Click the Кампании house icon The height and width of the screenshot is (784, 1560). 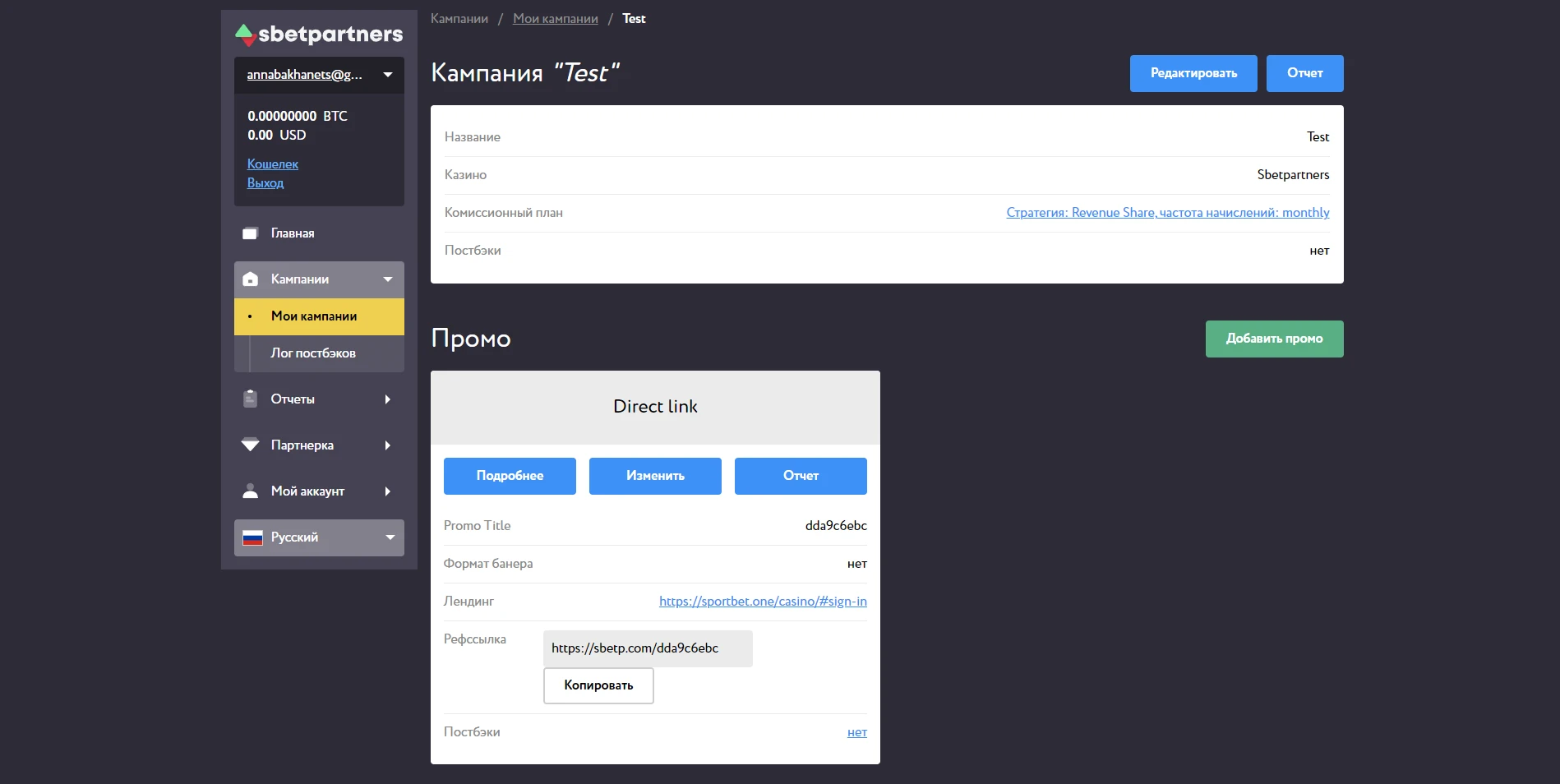tap(251, 279)
